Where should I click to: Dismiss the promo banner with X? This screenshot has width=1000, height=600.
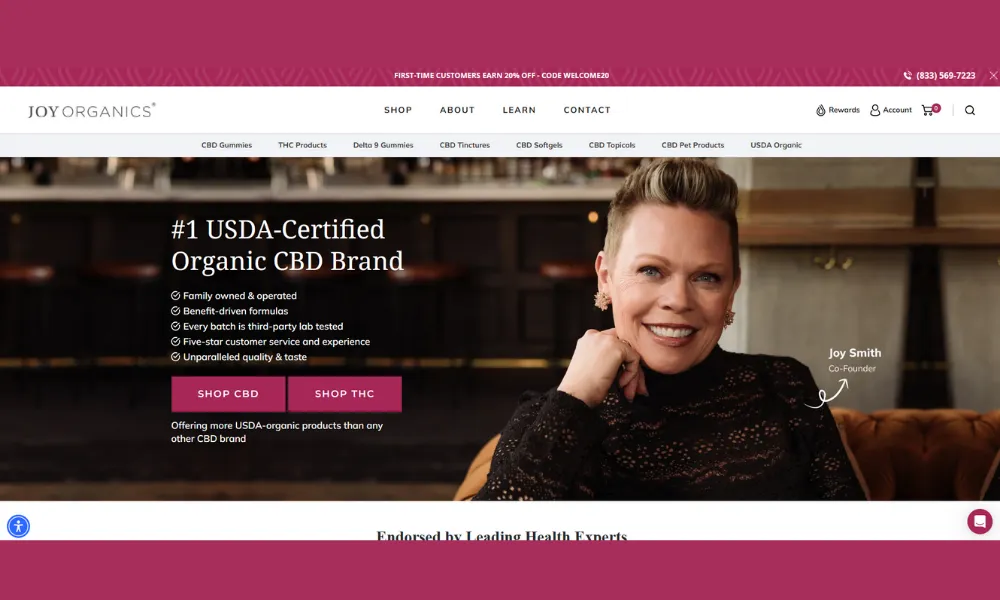993,75
